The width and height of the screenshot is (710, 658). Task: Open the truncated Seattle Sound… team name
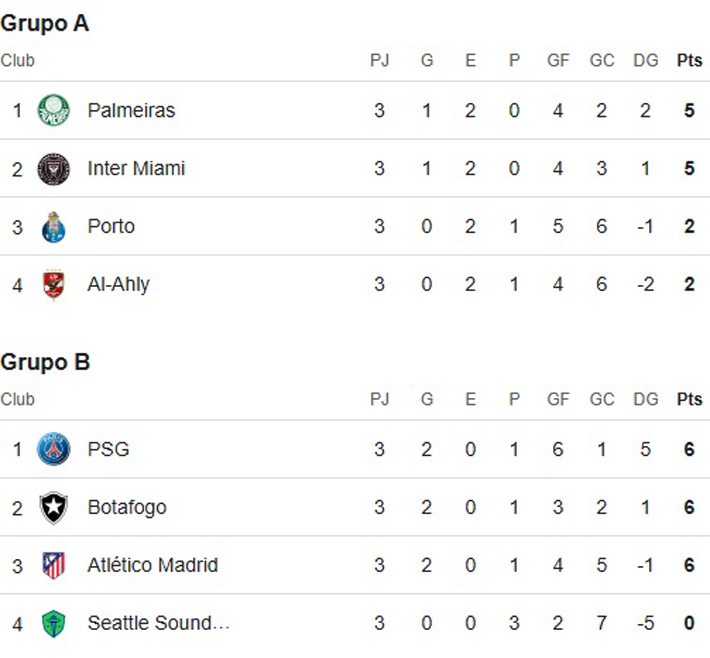pyautogui.click(x=158, y=623)
